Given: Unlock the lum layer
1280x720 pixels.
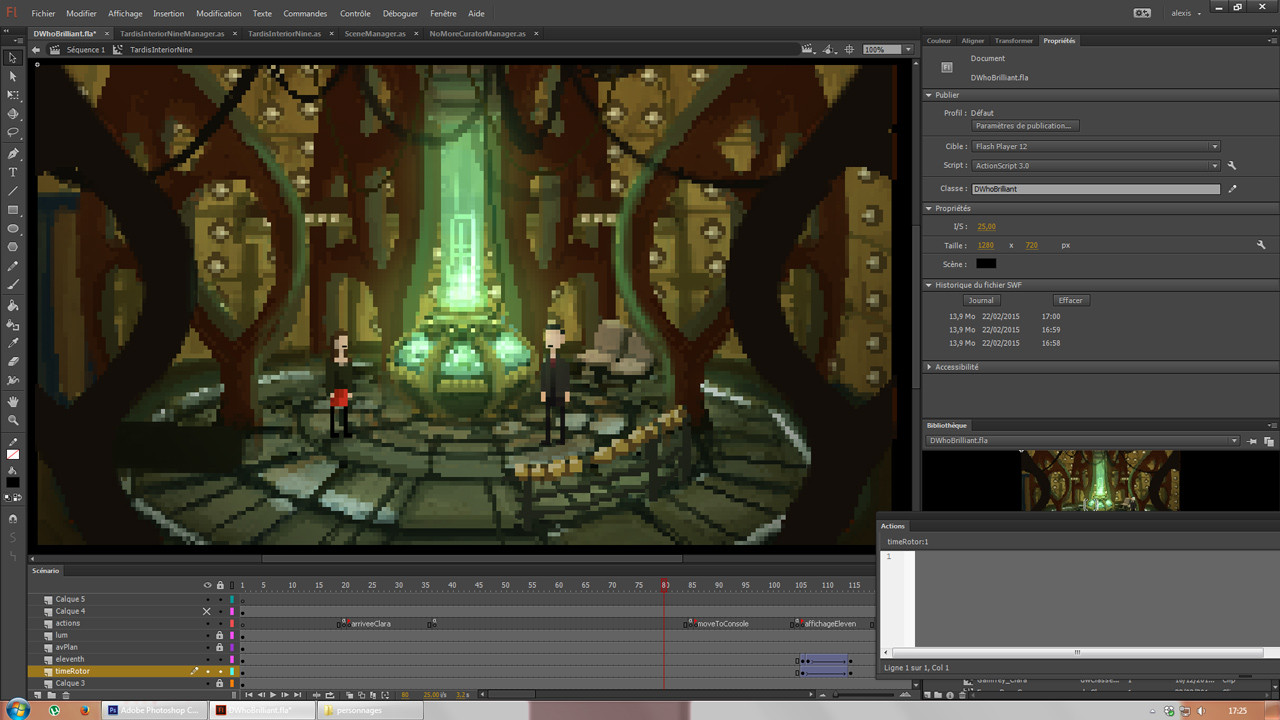Looking at the screenshot, I should tap(220, 635).
